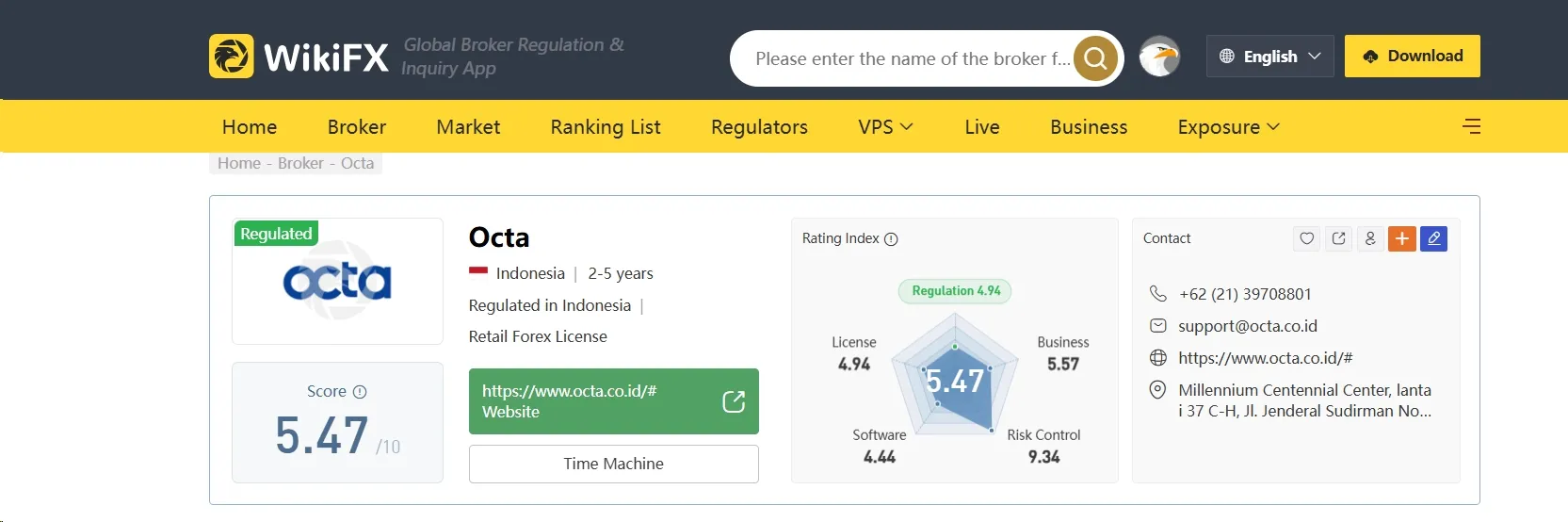The width and height of the screenshot is (1568, 522).
Task: Click the Rating Index info icon
Action: click(x=891, y=239)
